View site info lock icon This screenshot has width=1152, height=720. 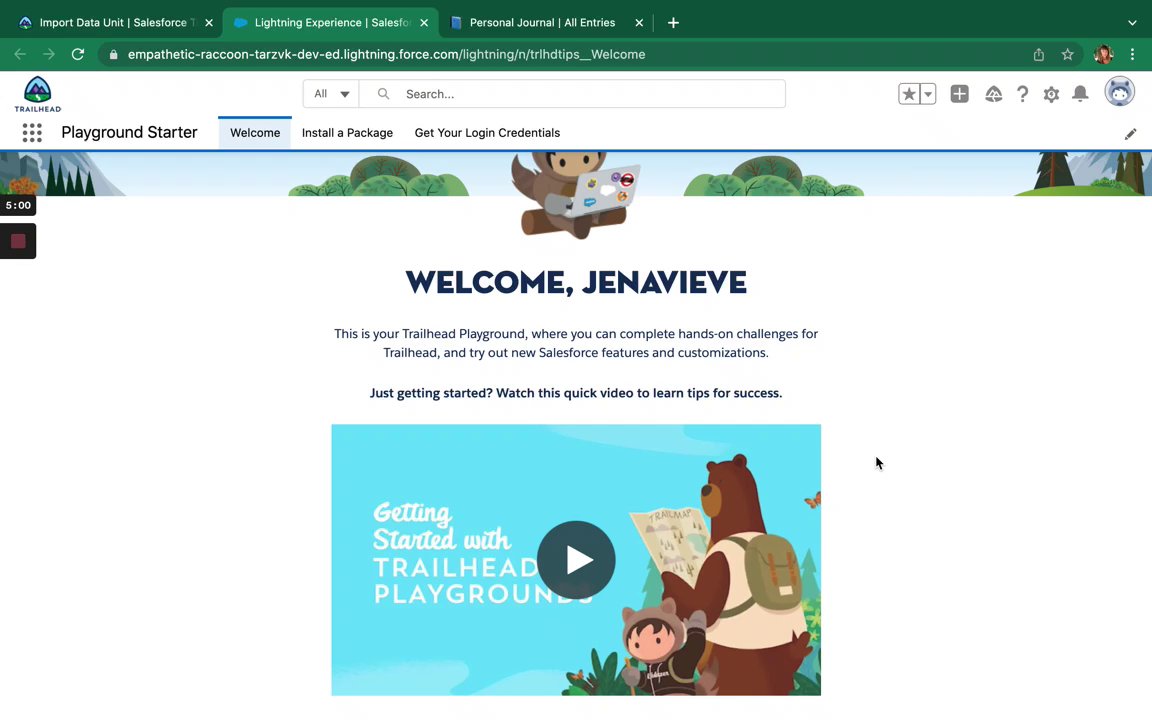point(113,54)
